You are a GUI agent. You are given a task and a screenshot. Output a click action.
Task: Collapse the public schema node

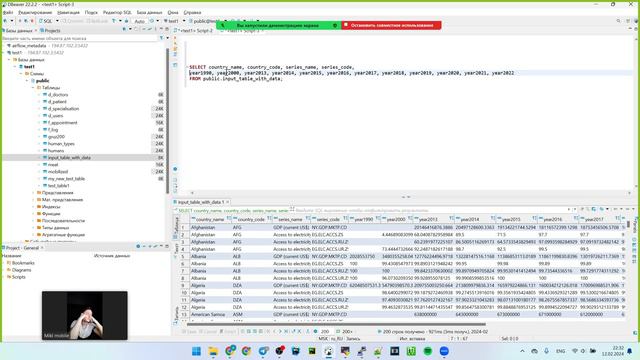[28, 81]
